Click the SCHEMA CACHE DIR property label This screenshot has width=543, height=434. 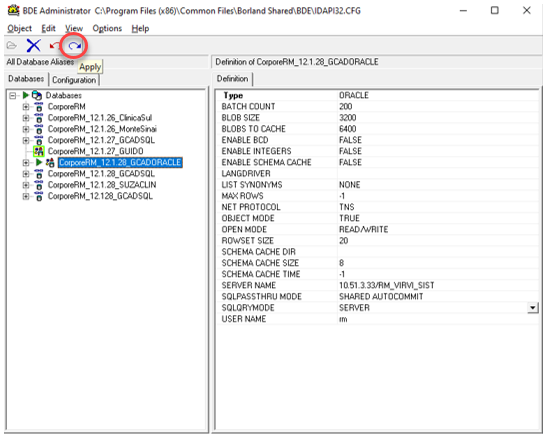pyautogui.click(x=259, y=252)
